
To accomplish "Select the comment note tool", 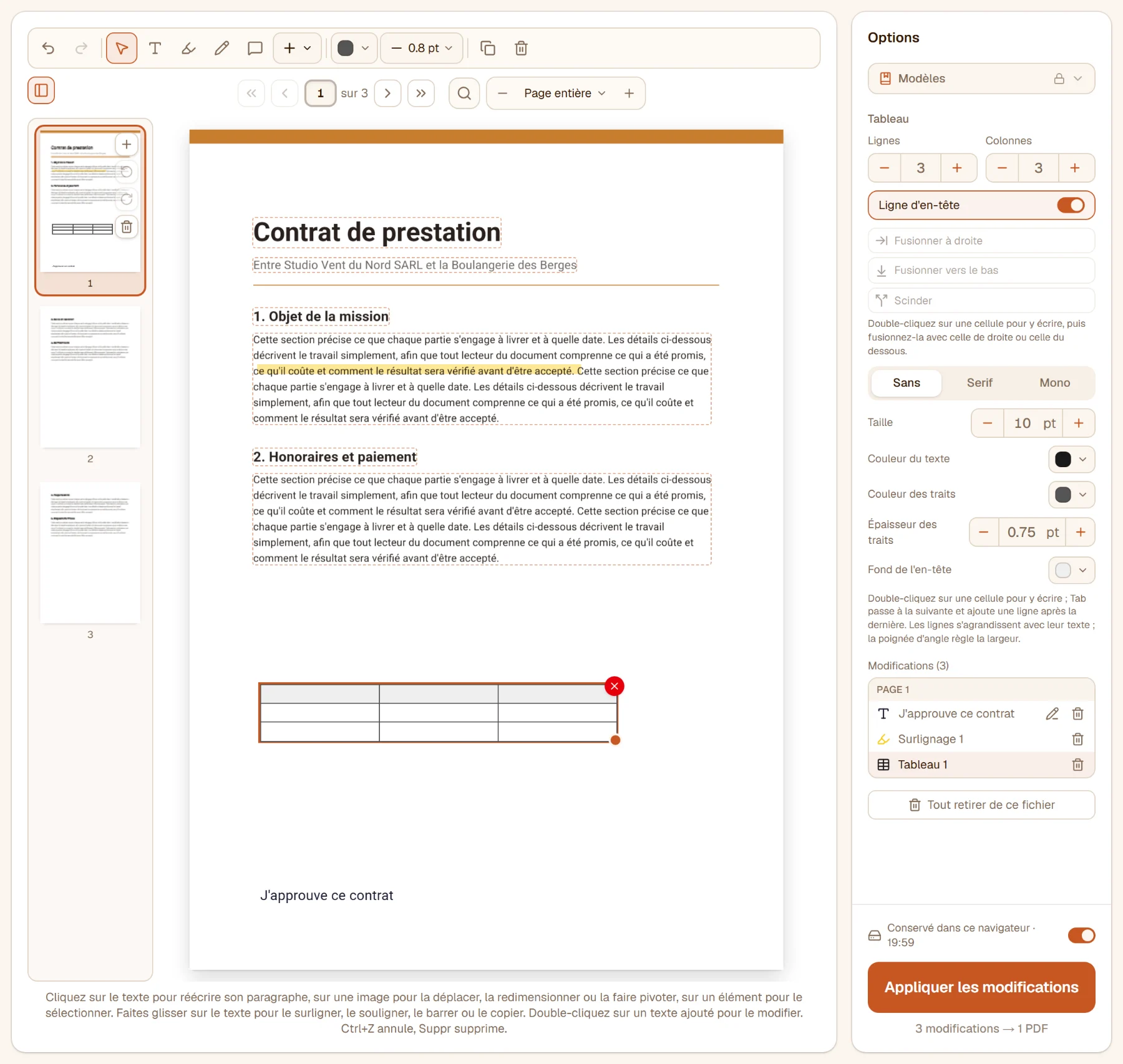I will tap(255, 48).
